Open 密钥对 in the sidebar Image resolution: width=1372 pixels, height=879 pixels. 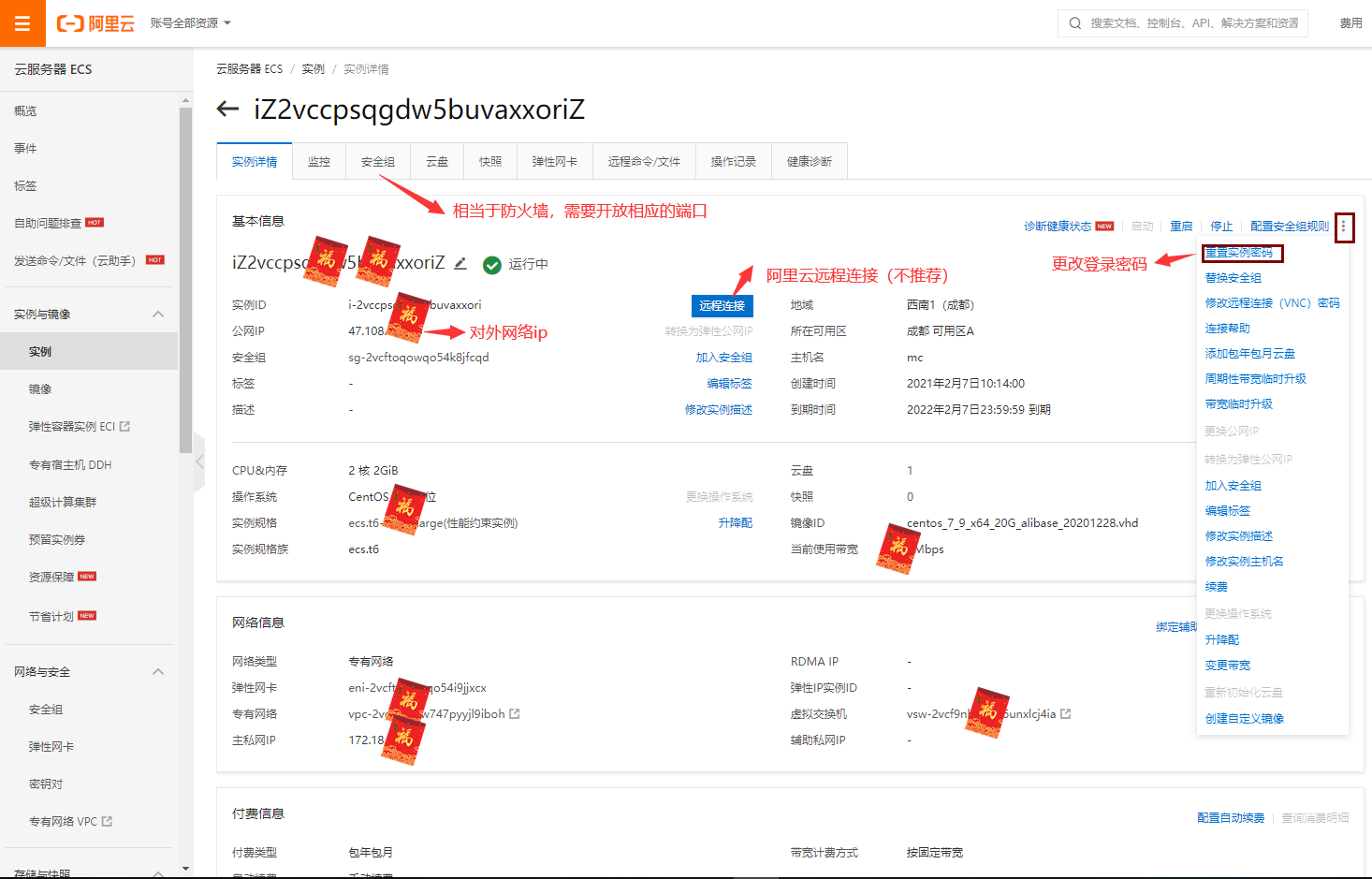point(46,784)
